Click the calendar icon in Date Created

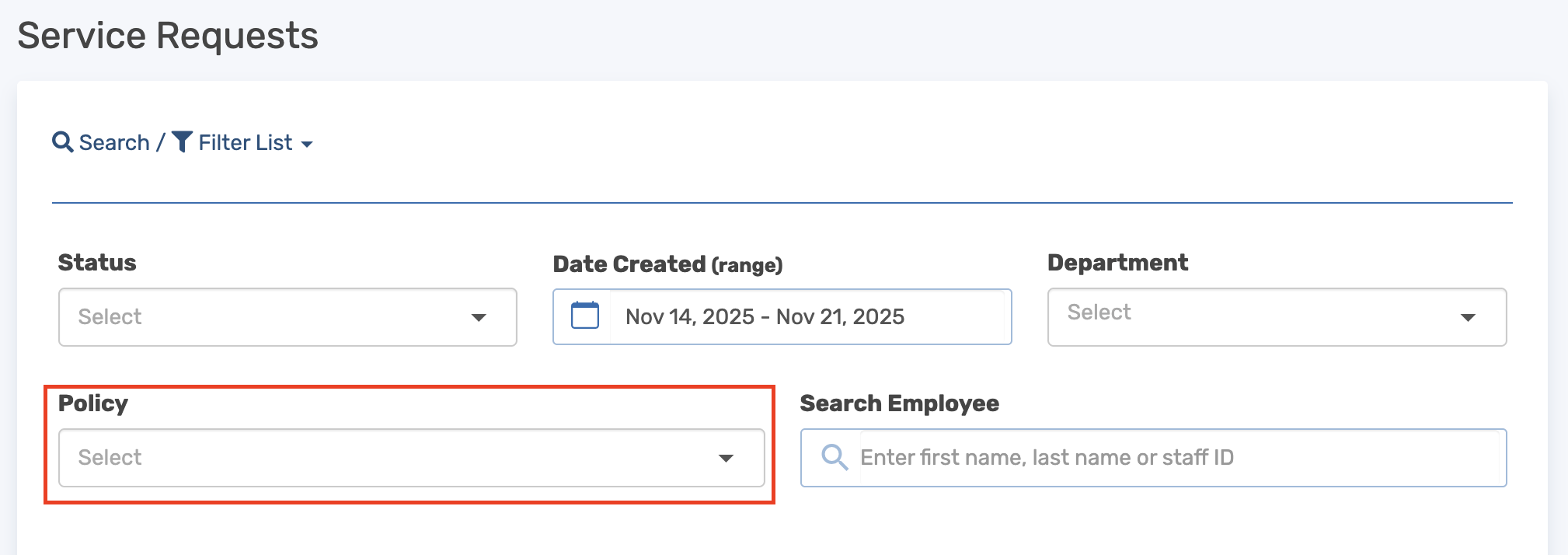(x=584, y=316)
